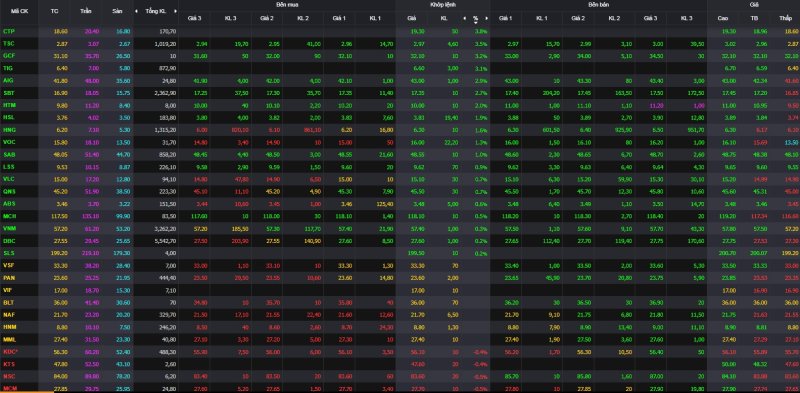
Task: Click the right arrow beside % column
Action: [486, 18]
